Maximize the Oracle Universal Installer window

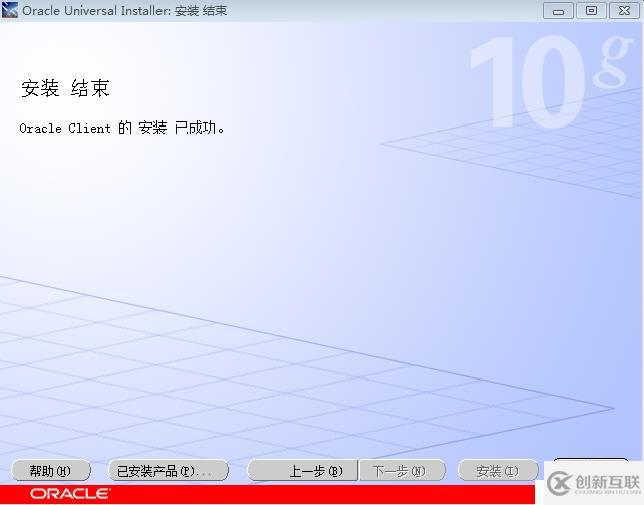click(x=591, y=11)
